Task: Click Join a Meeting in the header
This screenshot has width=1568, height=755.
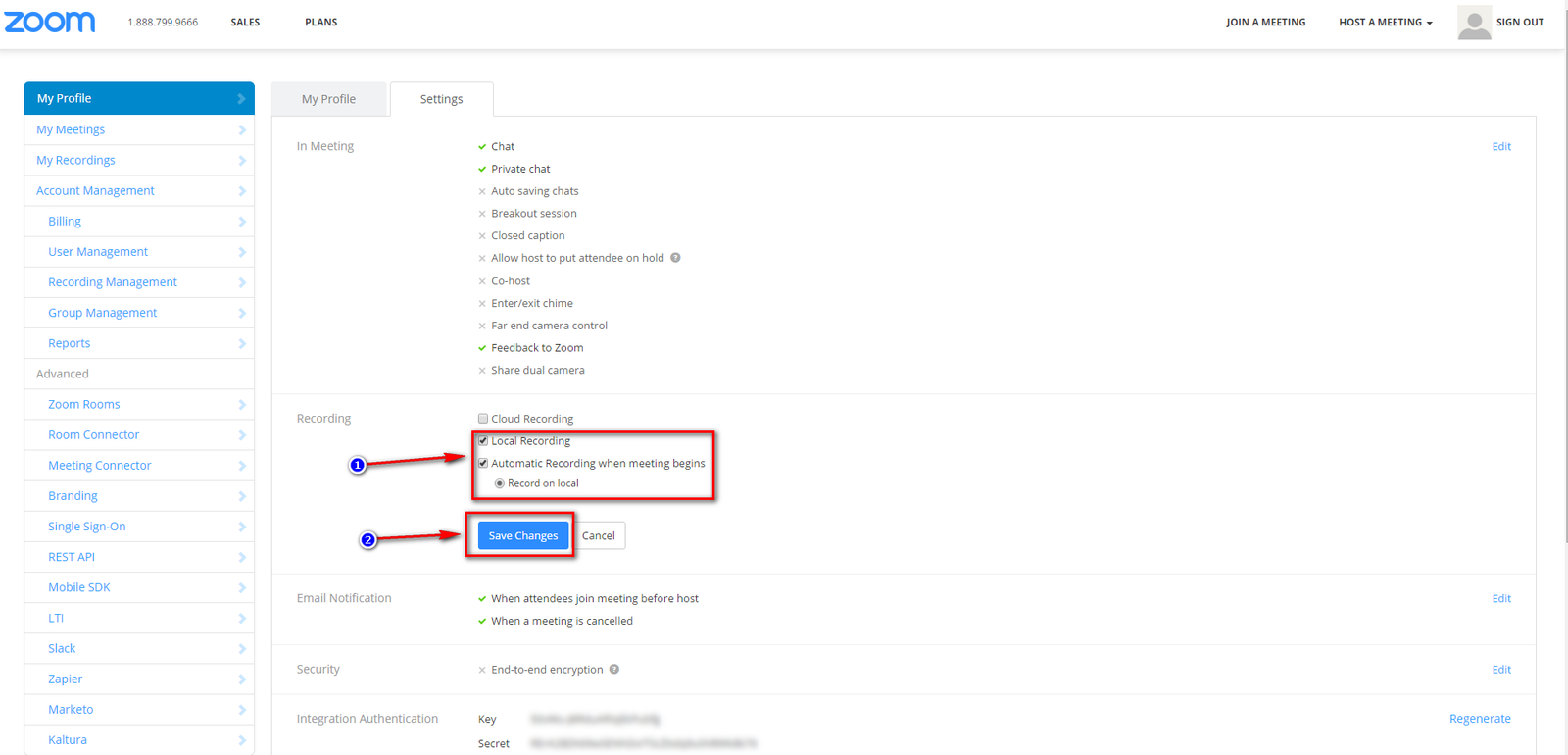Action: pos(1266,23)
